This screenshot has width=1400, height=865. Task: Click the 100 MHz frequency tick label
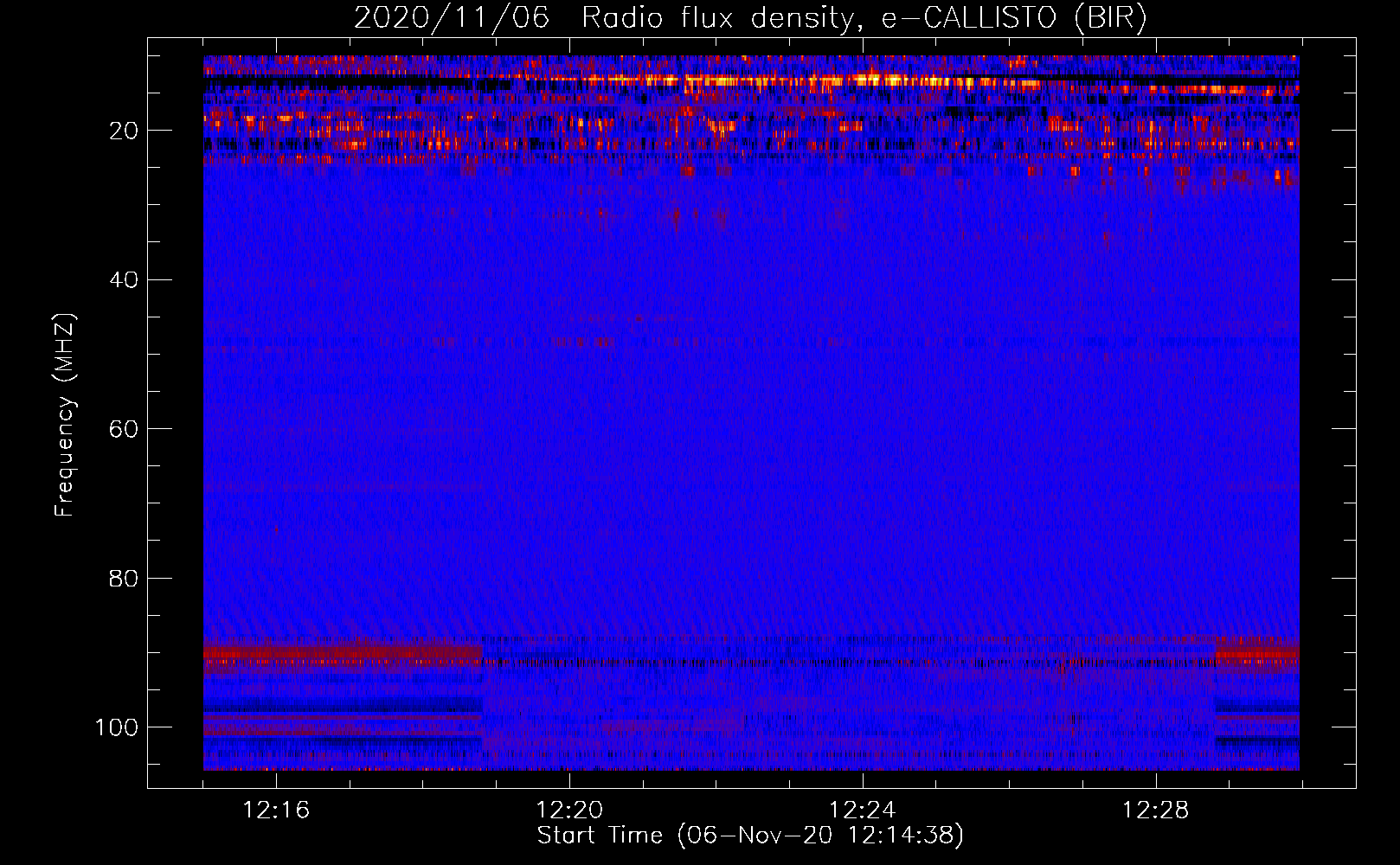117,727
